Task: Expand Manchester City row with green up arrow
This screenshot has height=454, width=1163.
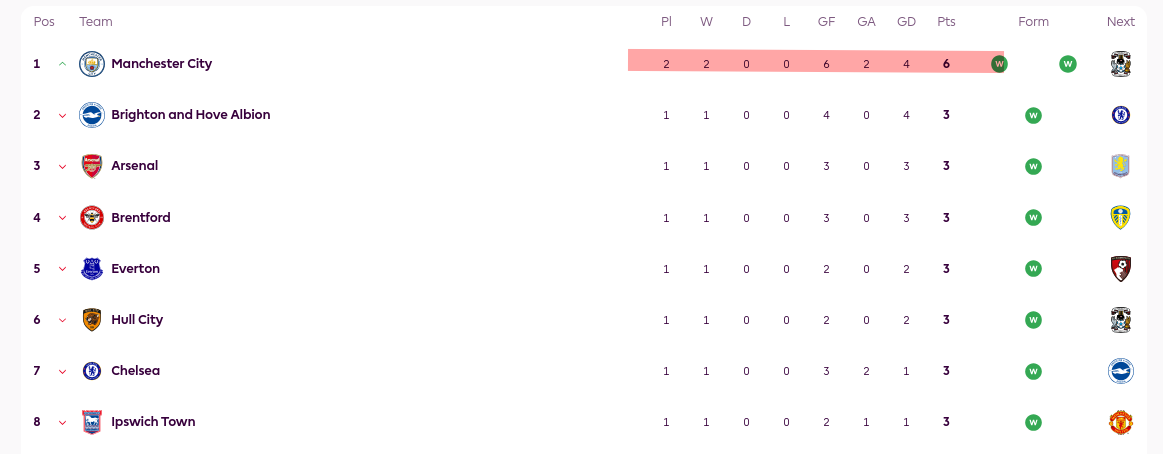Action: pos(62,64)
